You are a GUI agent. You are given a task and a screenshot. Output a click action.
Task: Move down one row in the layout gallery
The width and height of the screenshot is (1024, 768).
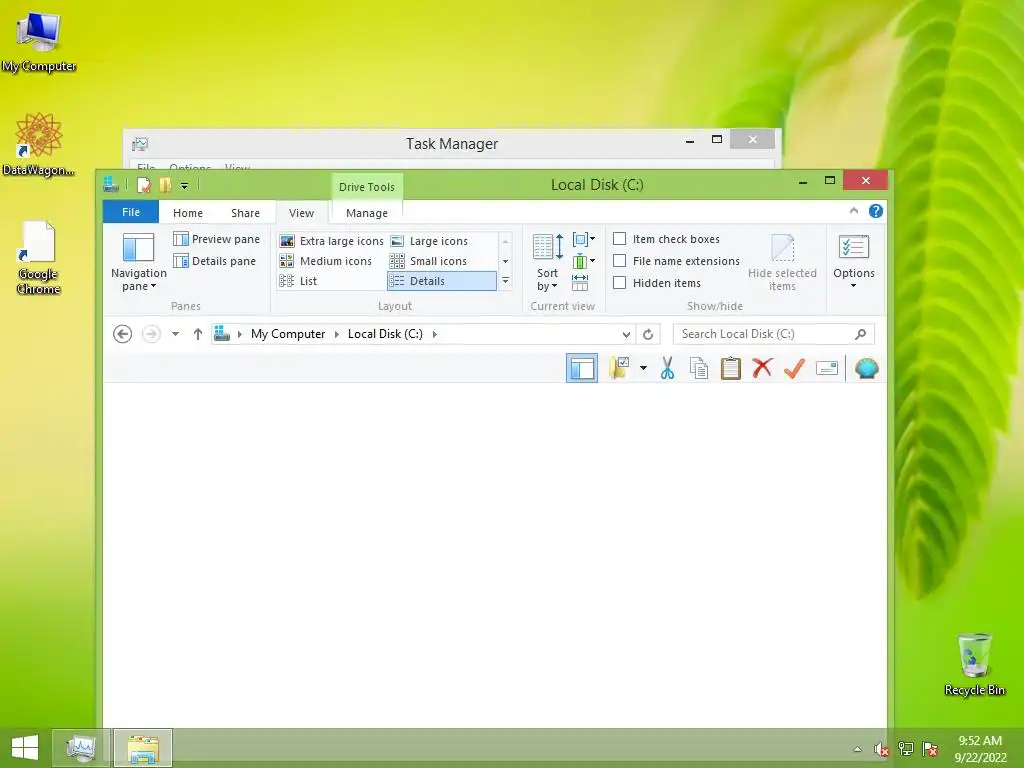505,261
